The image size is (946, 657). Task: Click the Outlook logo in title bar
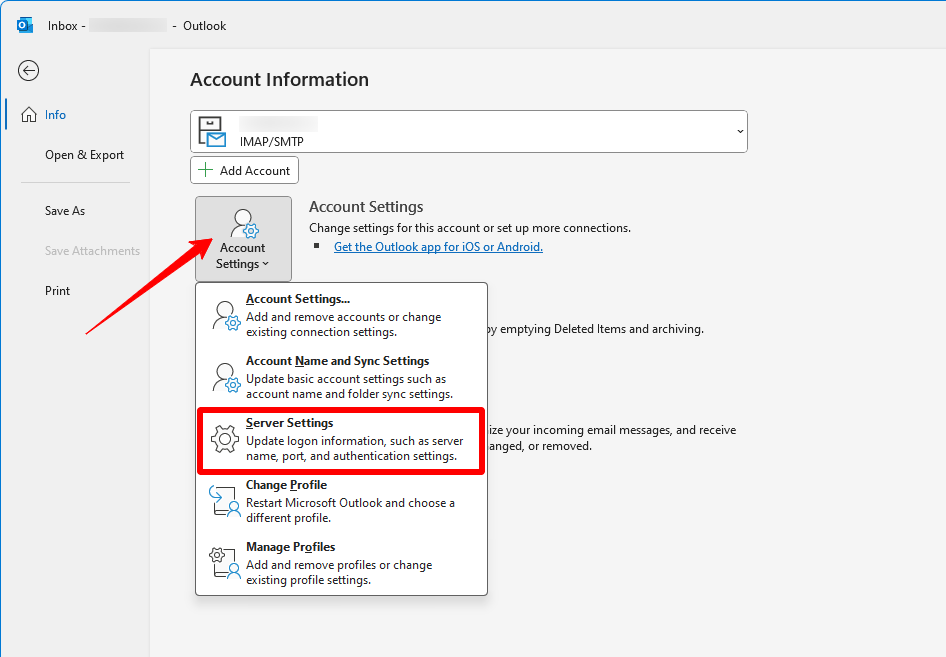coord(25,25)
